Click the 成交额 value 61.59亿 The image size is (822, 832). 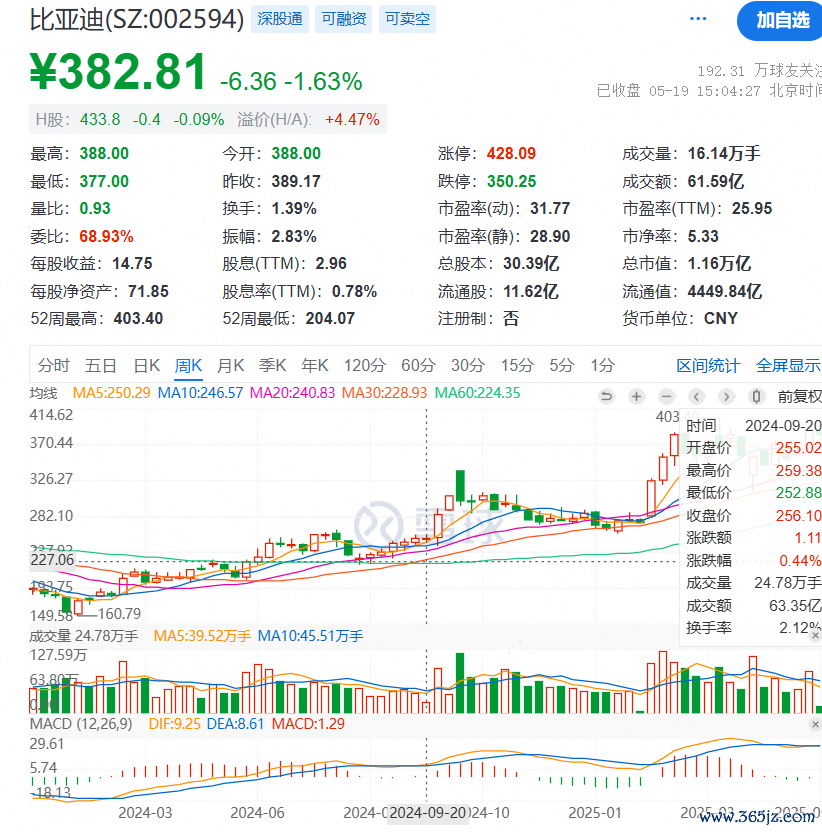coord(715,181)
